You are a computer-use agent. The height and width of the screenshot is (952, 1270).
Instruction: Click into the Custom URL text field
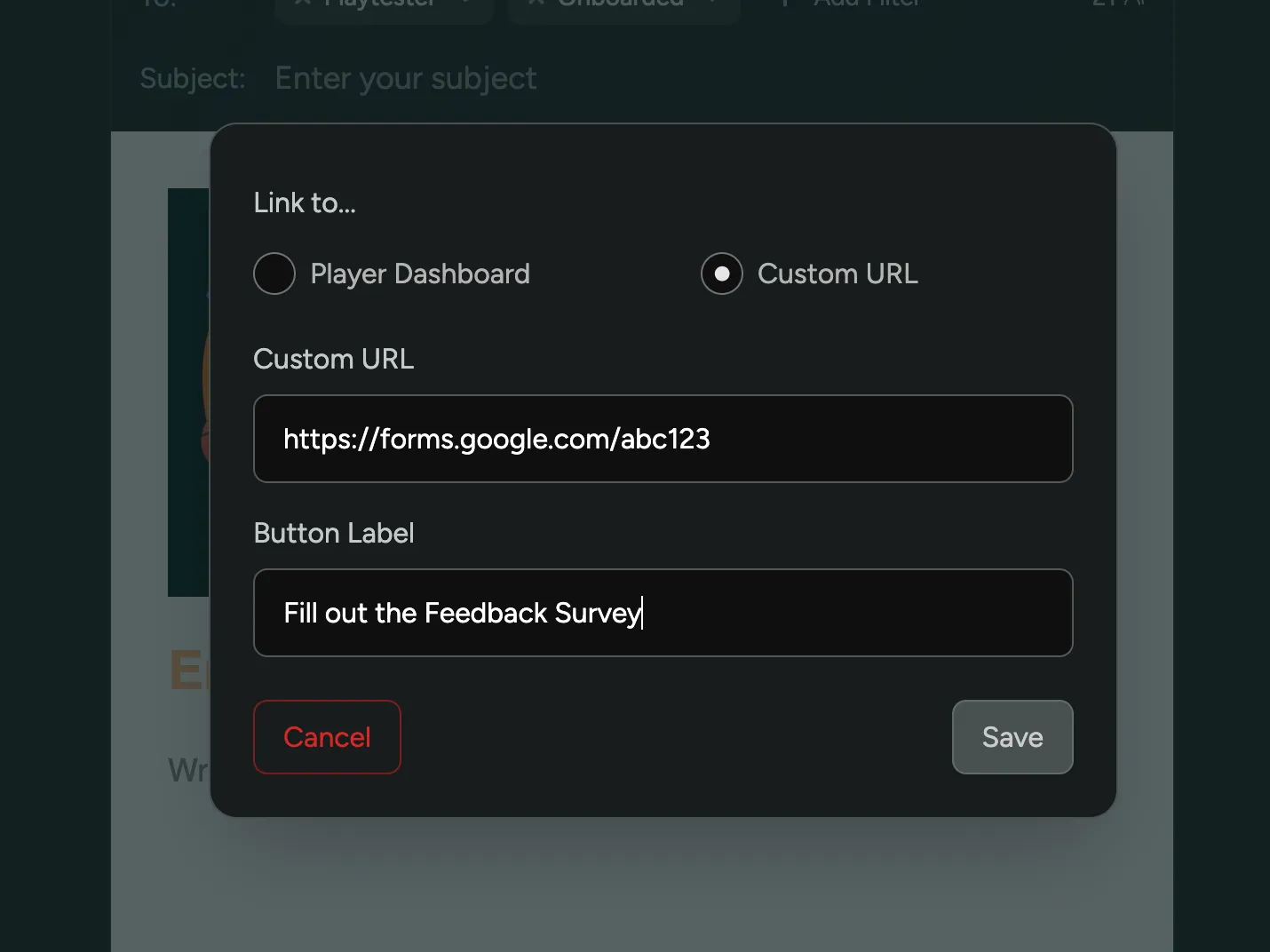coord(663,439)
